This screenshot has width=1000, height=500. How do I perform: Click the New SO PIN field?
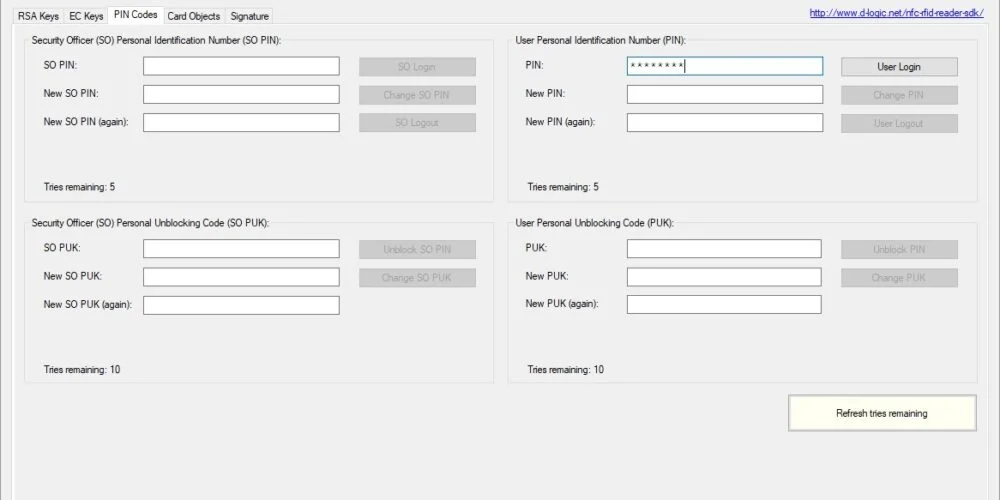tap(241, 94)
